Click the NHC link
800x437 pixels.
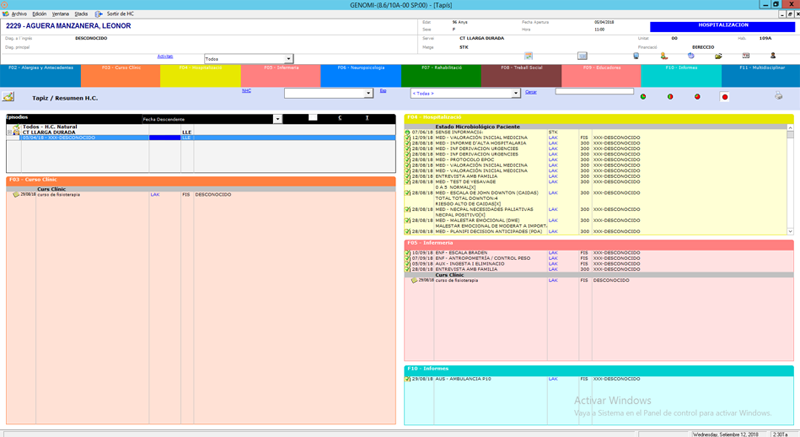point(246,90)
